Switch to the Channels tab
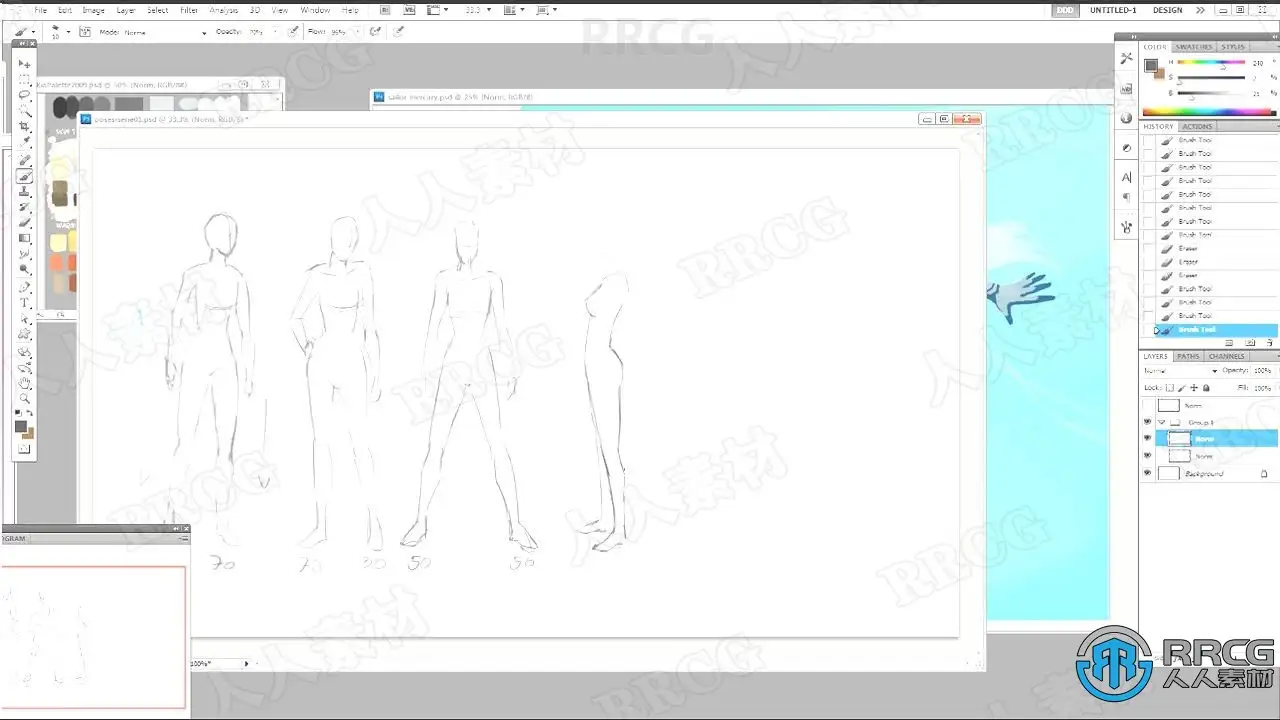 coord(1226,356)
